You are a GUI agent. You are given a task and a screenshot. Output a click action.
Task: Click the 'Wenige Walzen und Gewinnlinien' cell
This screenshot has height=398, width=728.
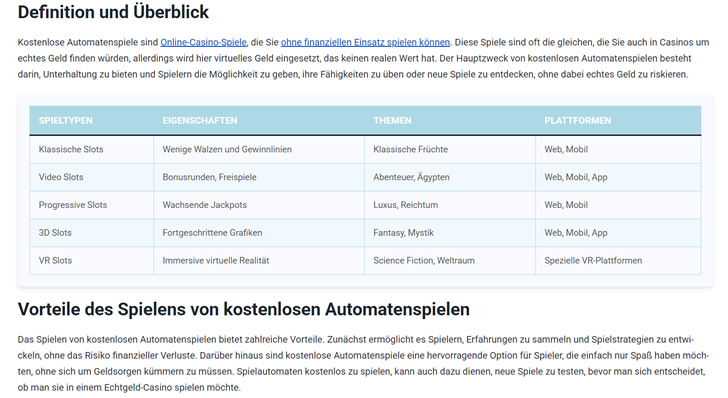(x=259, y=150)
